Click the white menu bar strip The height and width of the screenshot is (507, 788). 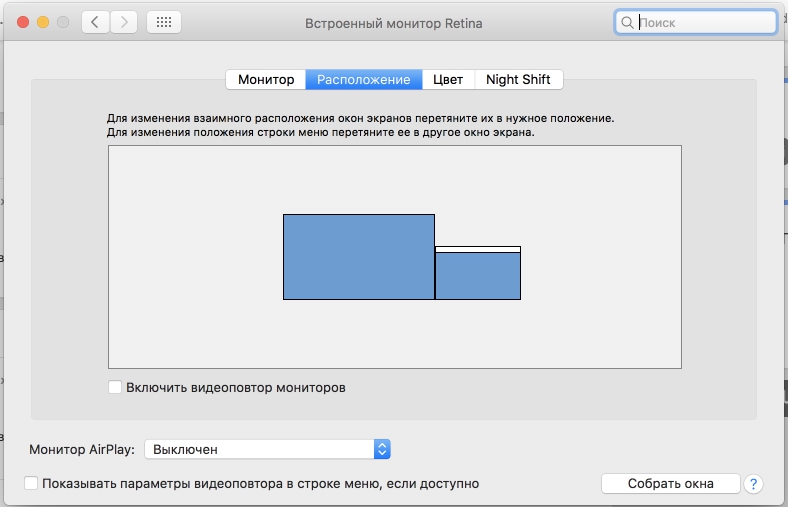pos(478,249)
